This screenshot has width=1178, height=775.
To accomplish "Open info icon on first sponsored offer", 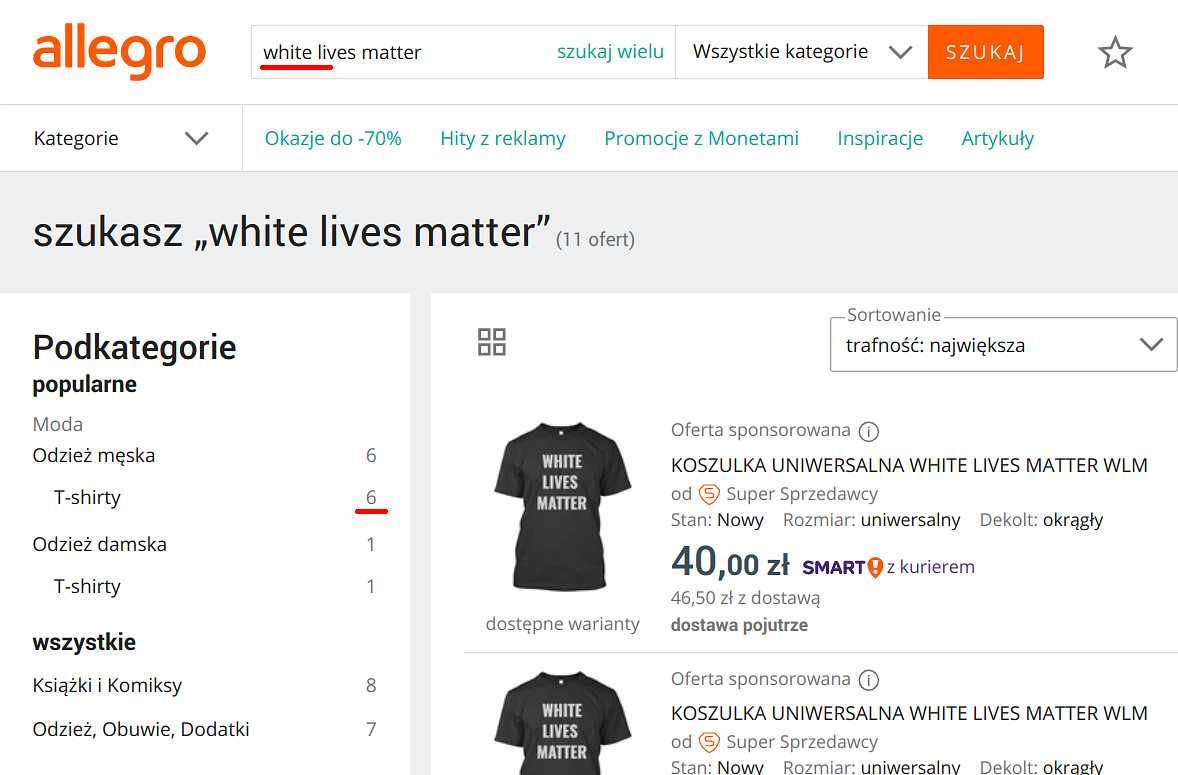I will pos(868,431).
